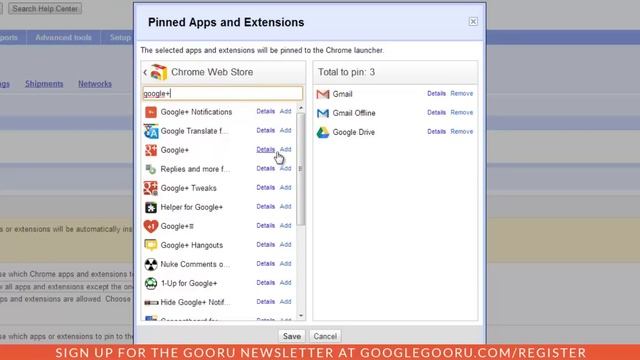
Task: Save the pinned apps selection
Action: click(x=291, y=336)
